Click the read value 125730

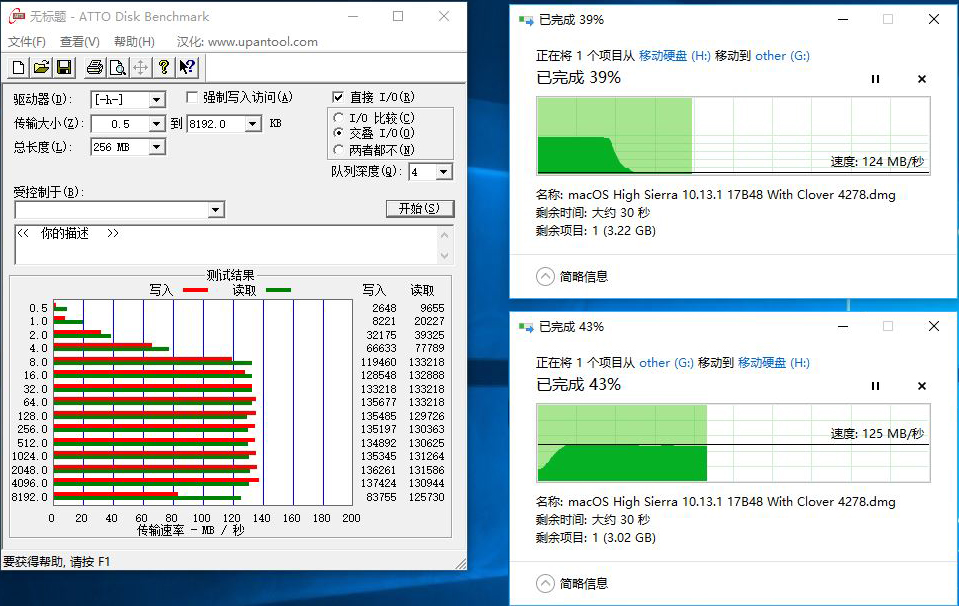[426, 498]
